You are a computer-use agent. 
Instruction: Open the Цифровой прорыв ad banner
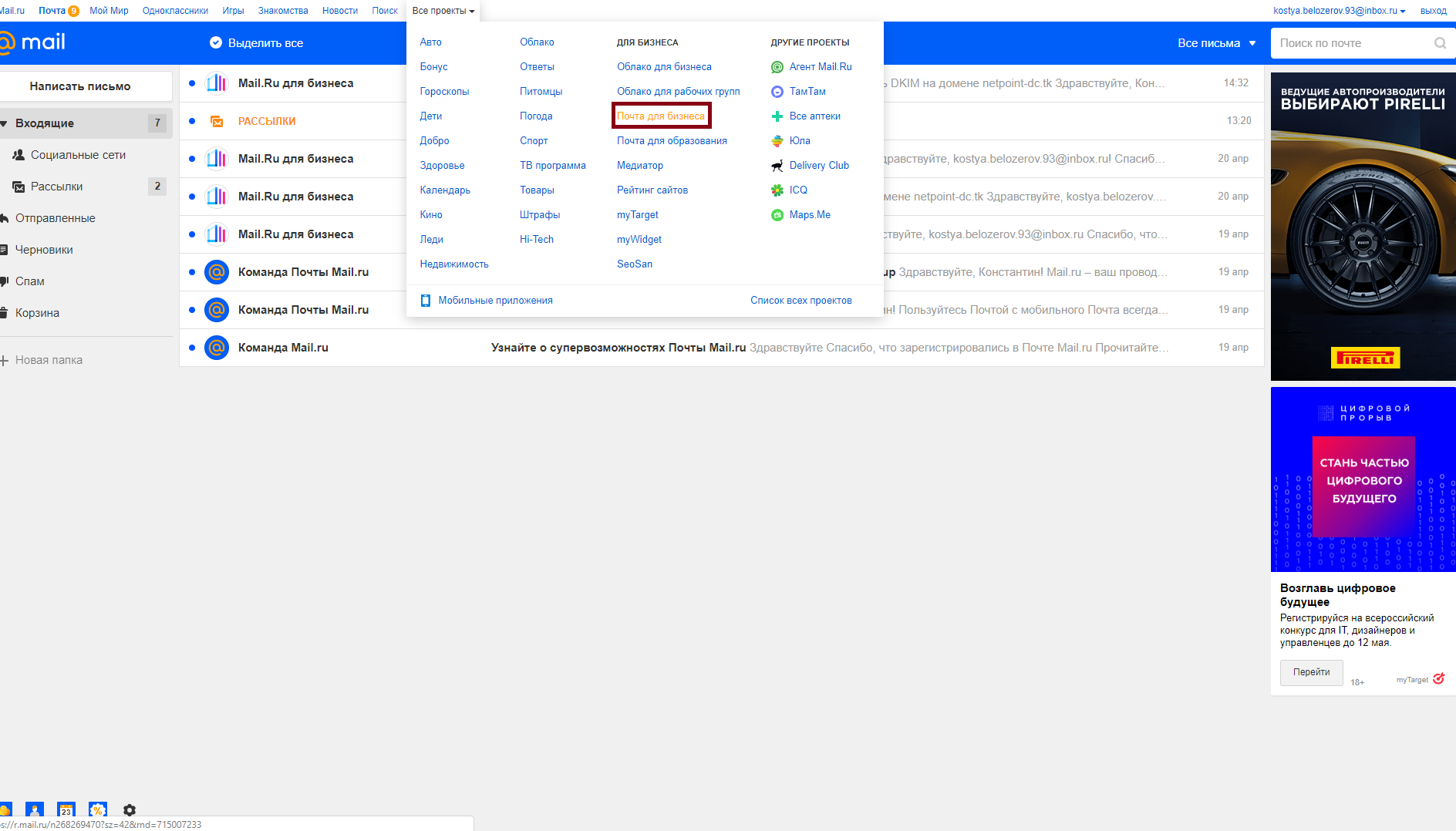point(1363,479)
